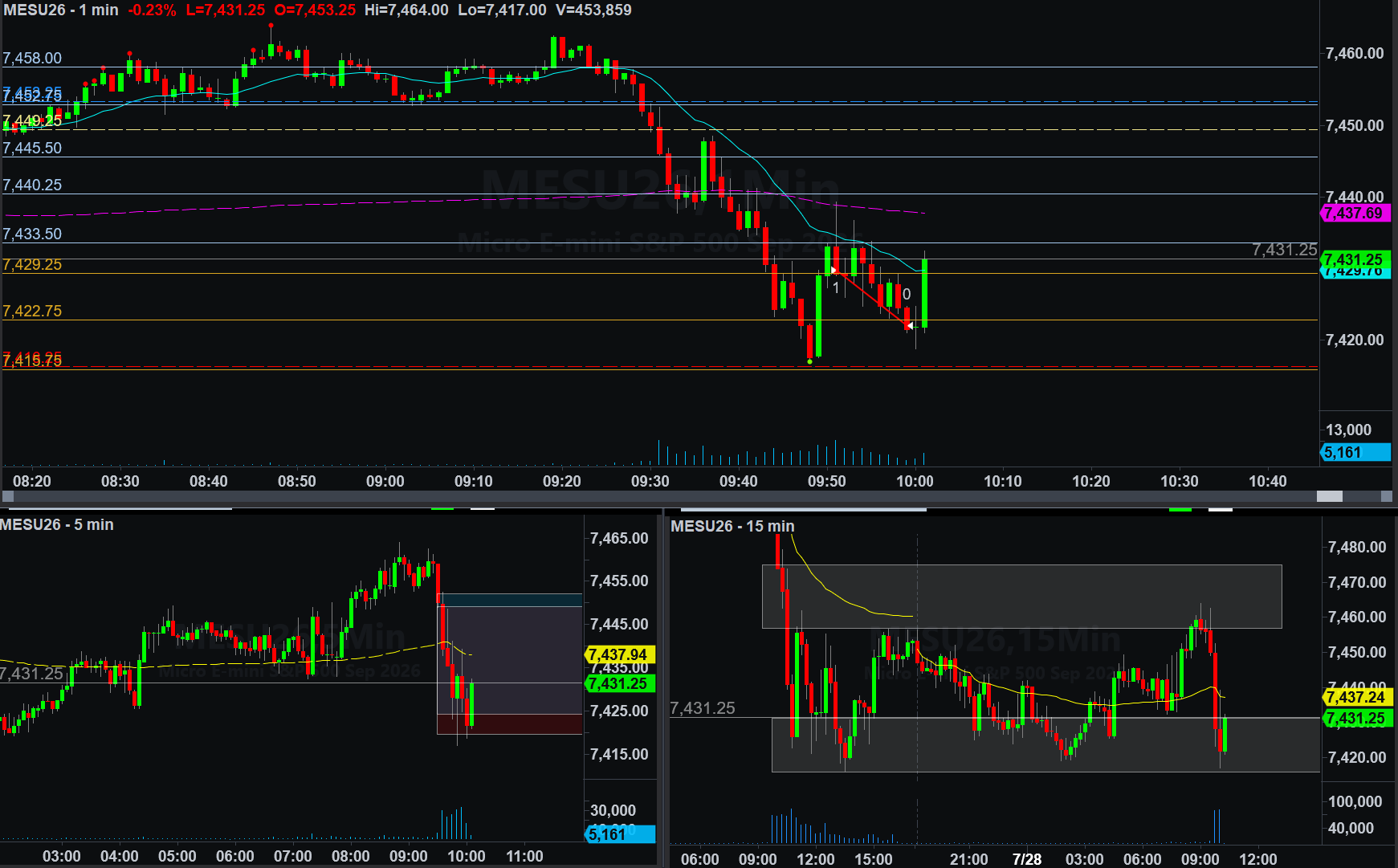The image size is (1398, 868).
Task: Click the 7,433.50 level label on 1 min chart
Action: 32,234
